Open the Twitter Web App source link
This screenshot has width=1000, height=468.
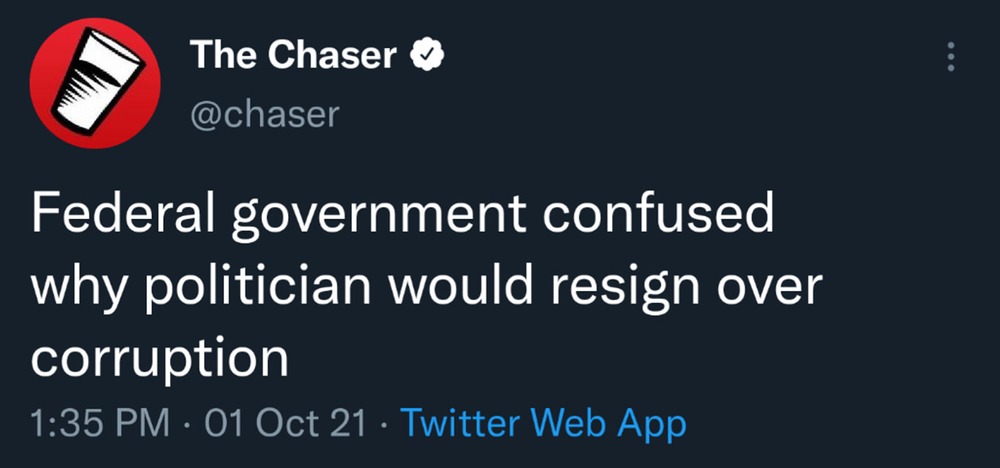[x=543, y=424]
